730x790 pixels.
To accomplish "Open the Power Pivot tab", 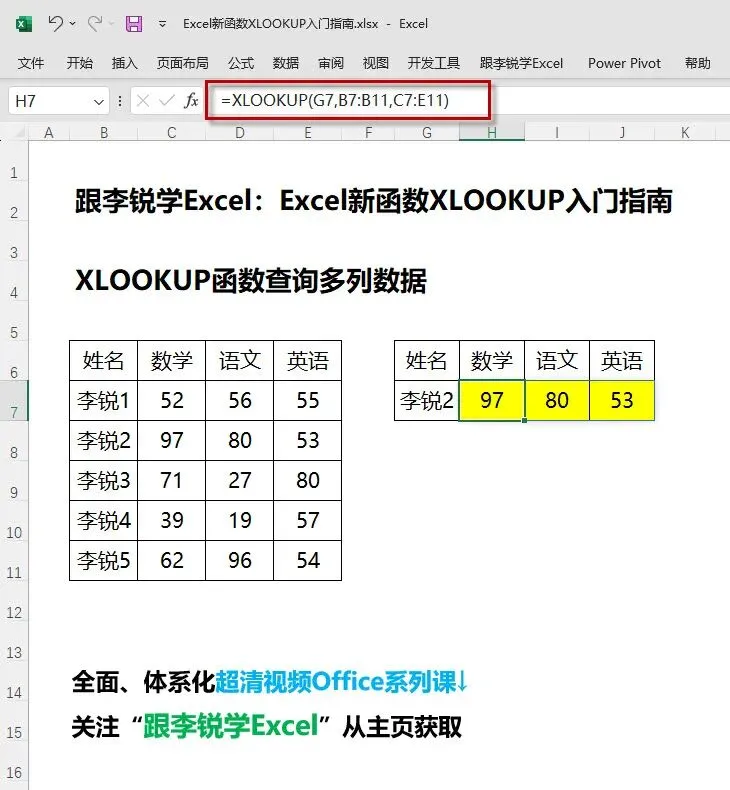I will pyautogui.click(x=624, y=63).
